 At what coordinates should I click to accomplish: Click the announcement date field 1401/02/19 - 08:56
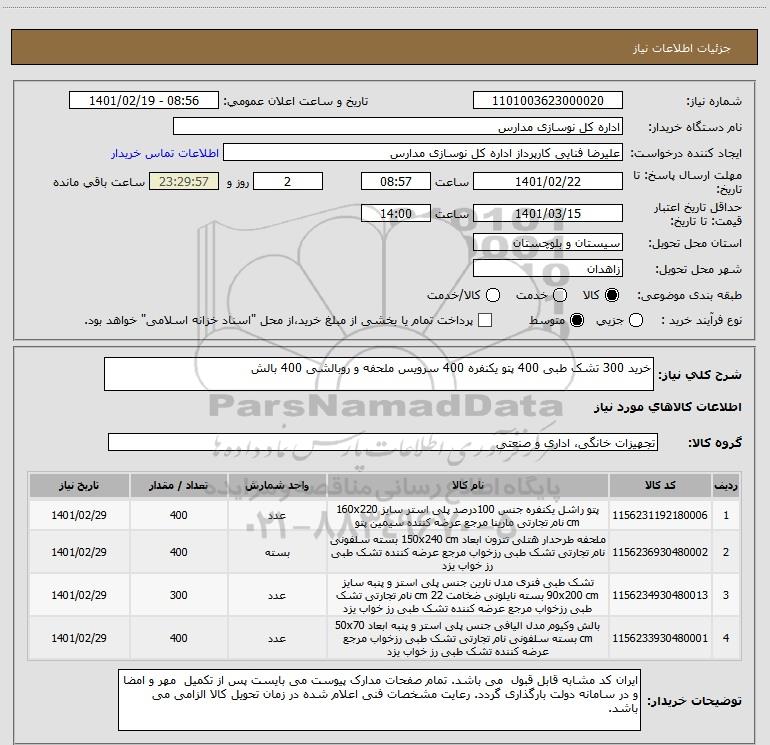coord(144,101)
